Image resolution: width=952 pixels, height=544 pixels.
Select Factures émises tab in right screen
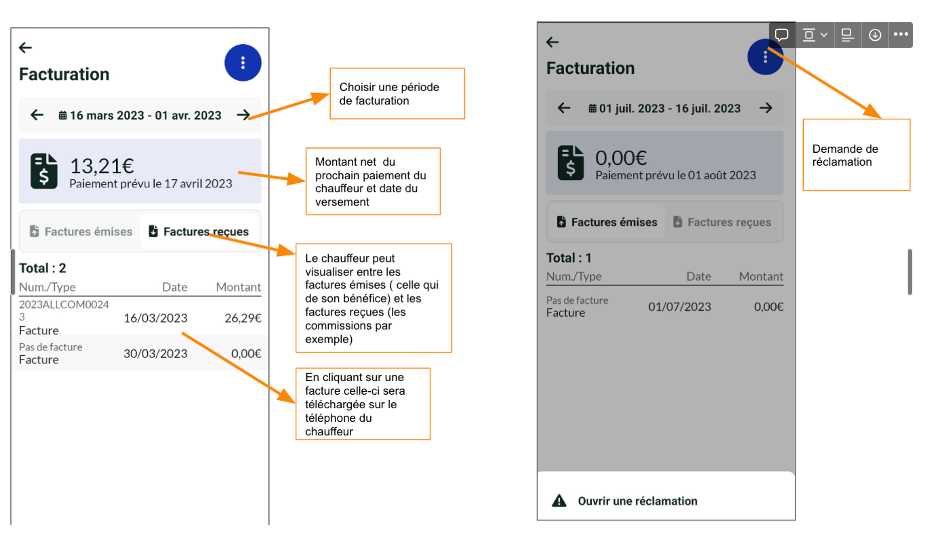[x=607, y=222]
